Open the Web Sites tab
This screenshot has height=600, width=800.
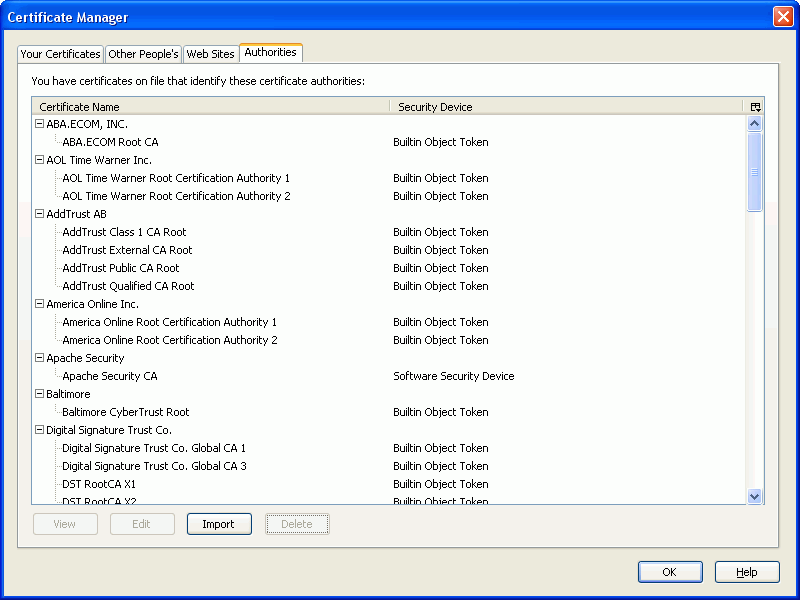210,54
